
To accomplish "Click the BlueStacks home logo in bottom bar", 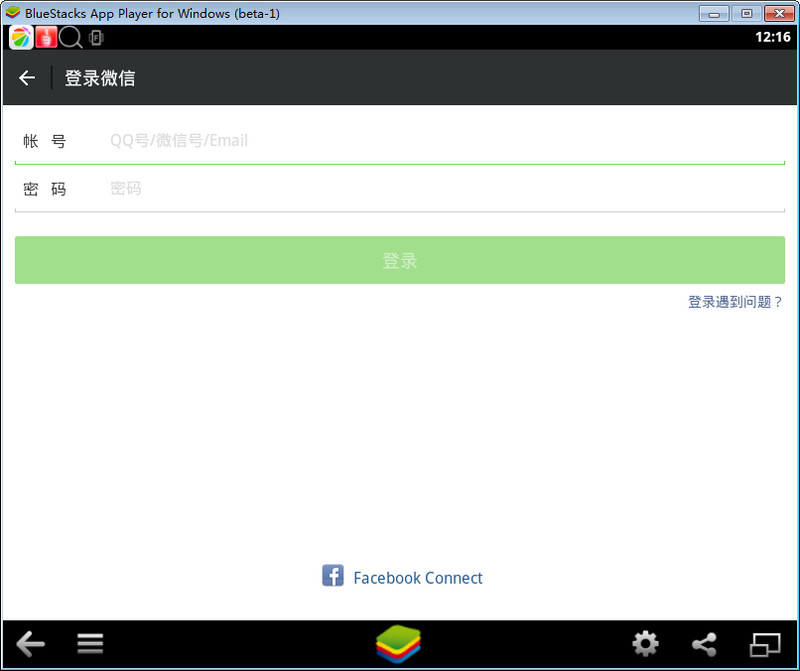I will tap(398, 644).
